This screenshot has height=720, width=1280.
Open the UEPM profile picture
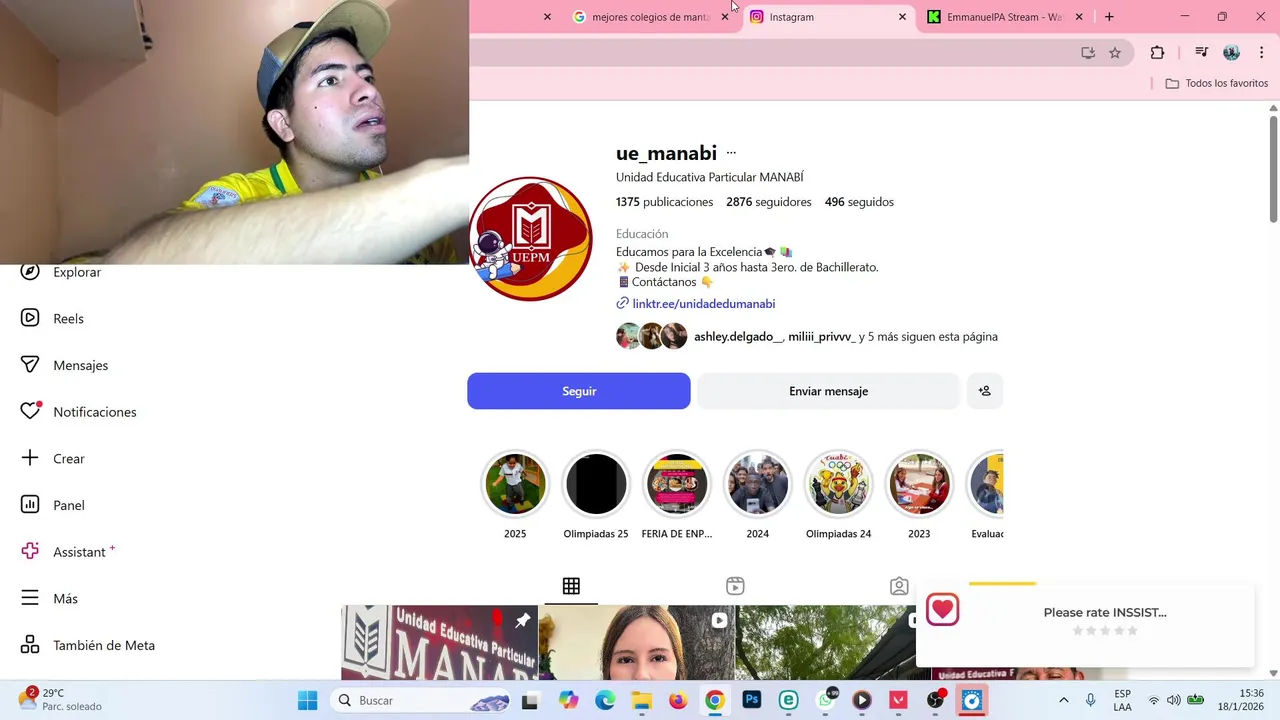(531, 238)
